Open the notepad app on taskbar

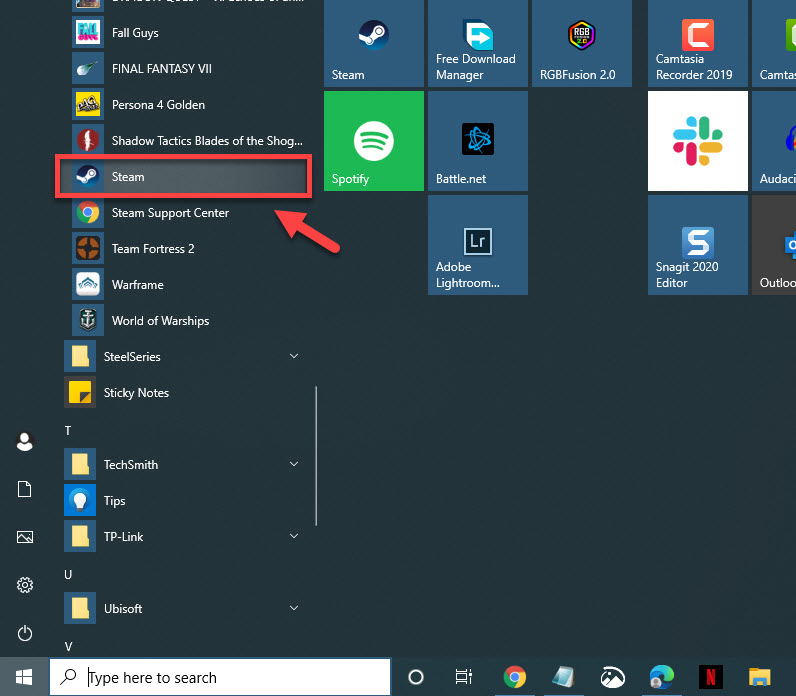pyautogui.click(x=563, y=677)
